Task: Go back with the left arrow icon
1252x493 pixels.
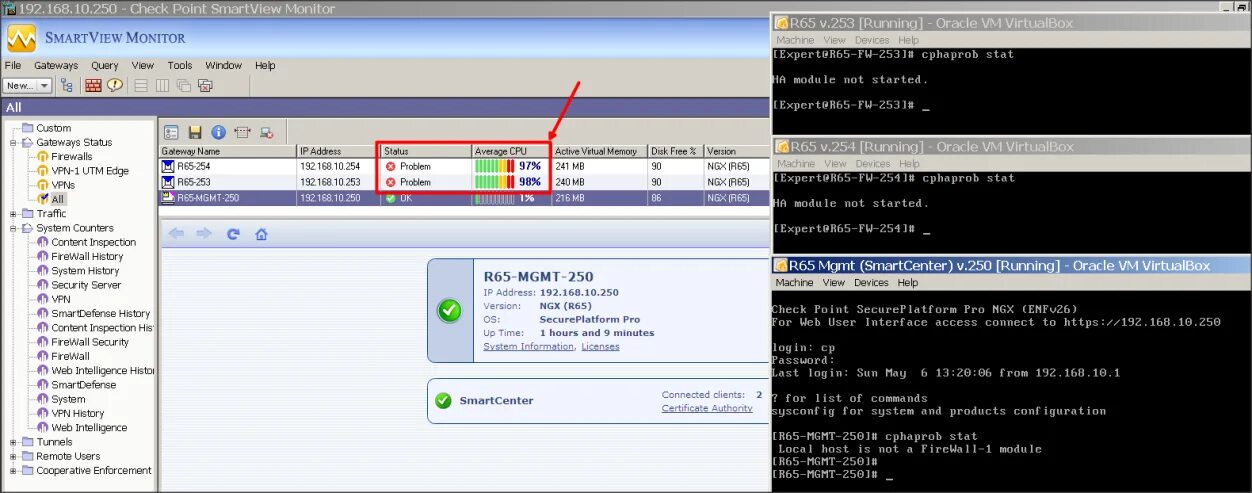Action: click(x=176, y=233)
